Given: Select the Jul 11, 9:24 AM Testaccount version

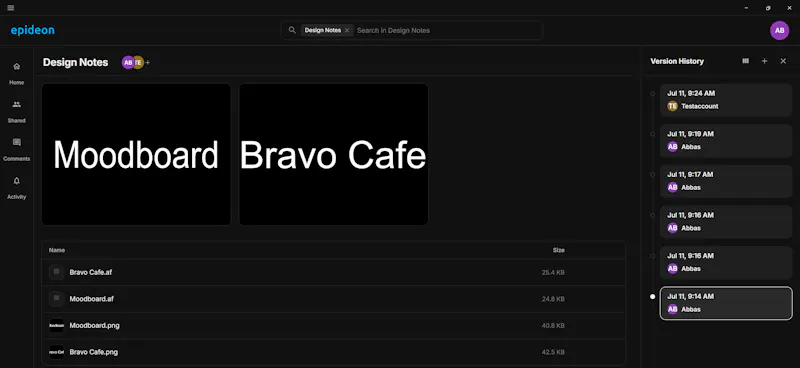Looking at the screenshot, I should 726,100.
